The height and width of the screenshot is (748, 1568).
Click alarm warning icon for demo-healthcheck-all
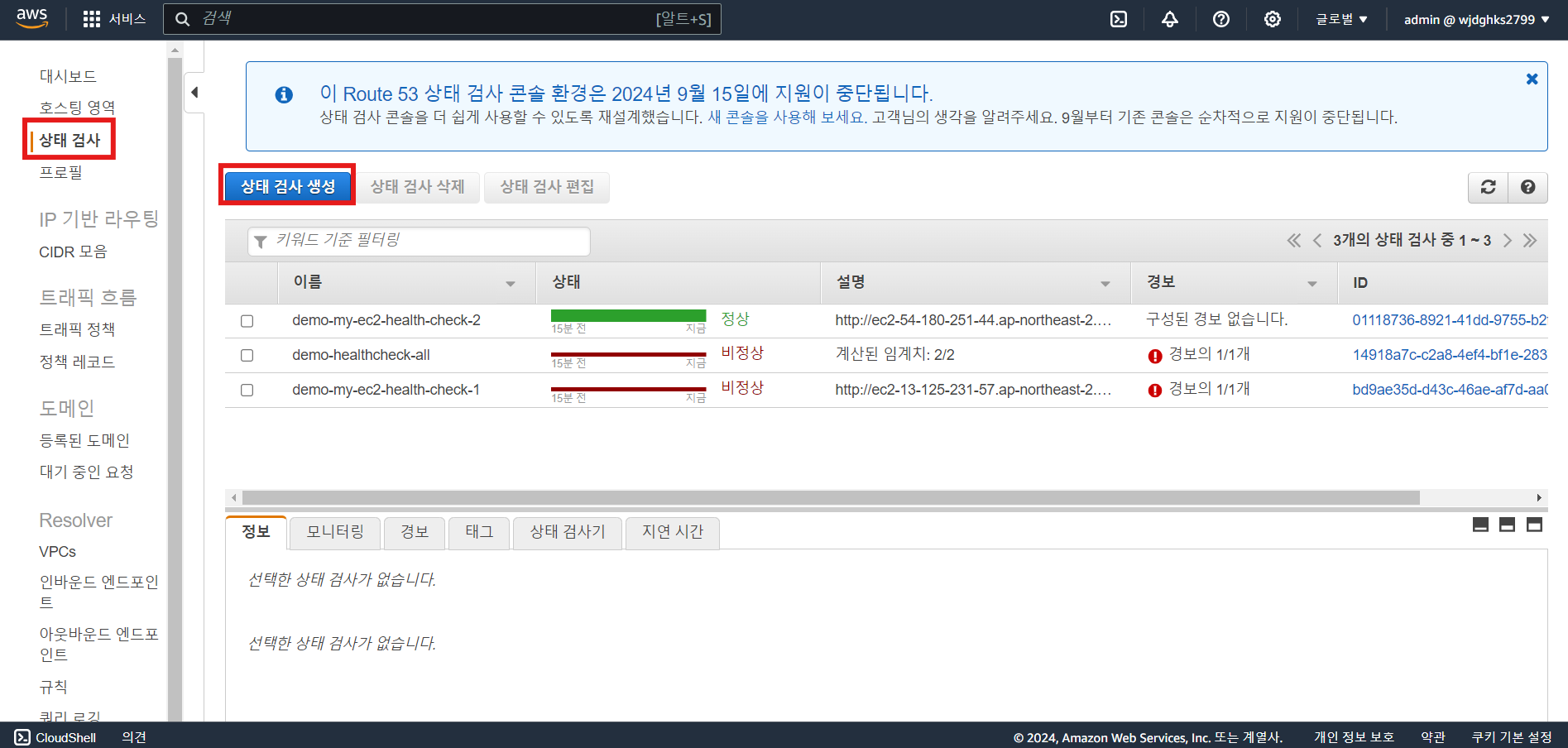click(1155, 356)
